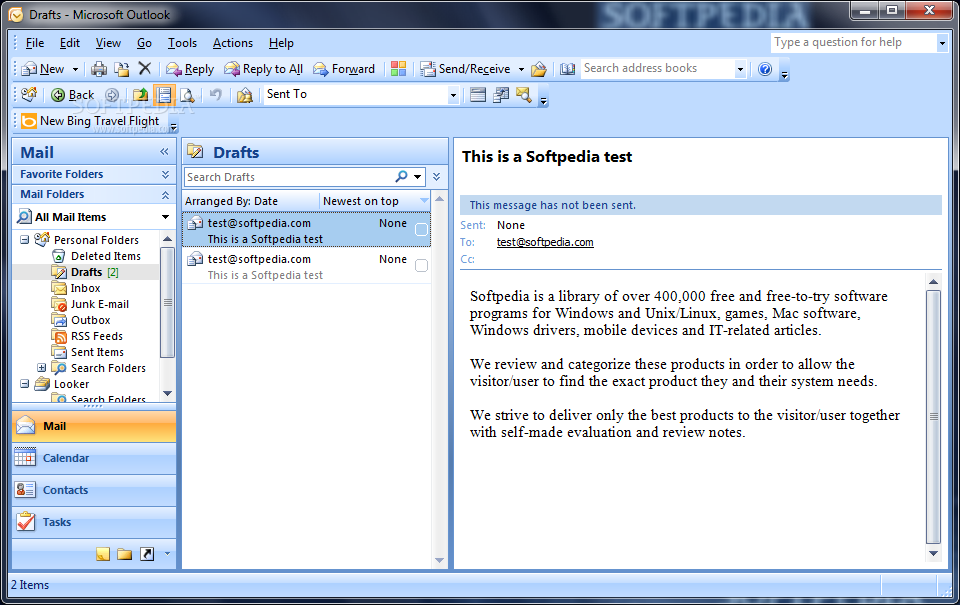The width and height of the screenshot is (960, 605).
Task: Click the Shortcuts arrow icon
Action: pyautogui.click(x=147, y=554)
